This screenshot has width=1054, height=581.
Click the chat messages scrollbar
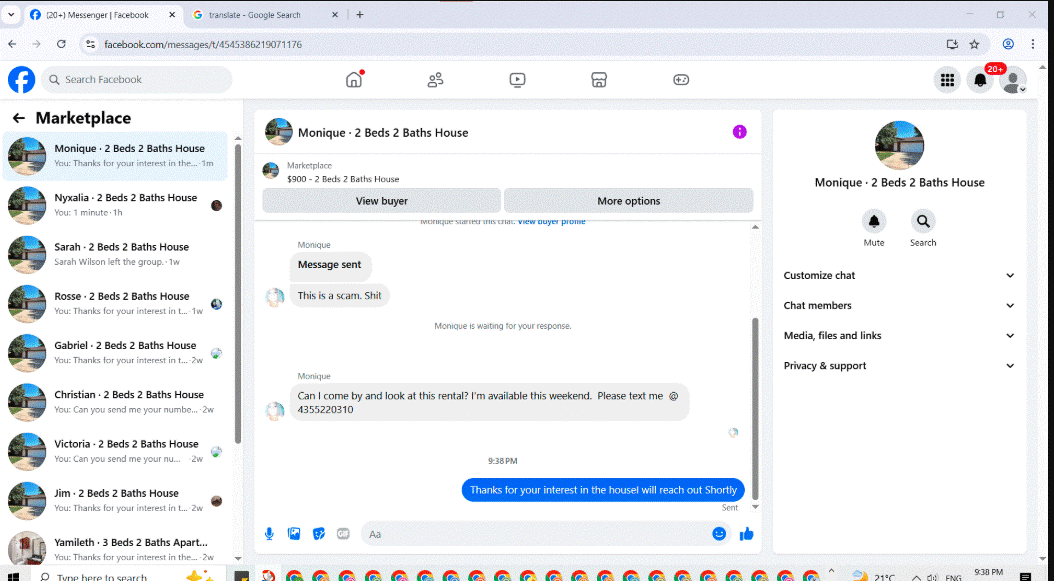click(755, 408)
